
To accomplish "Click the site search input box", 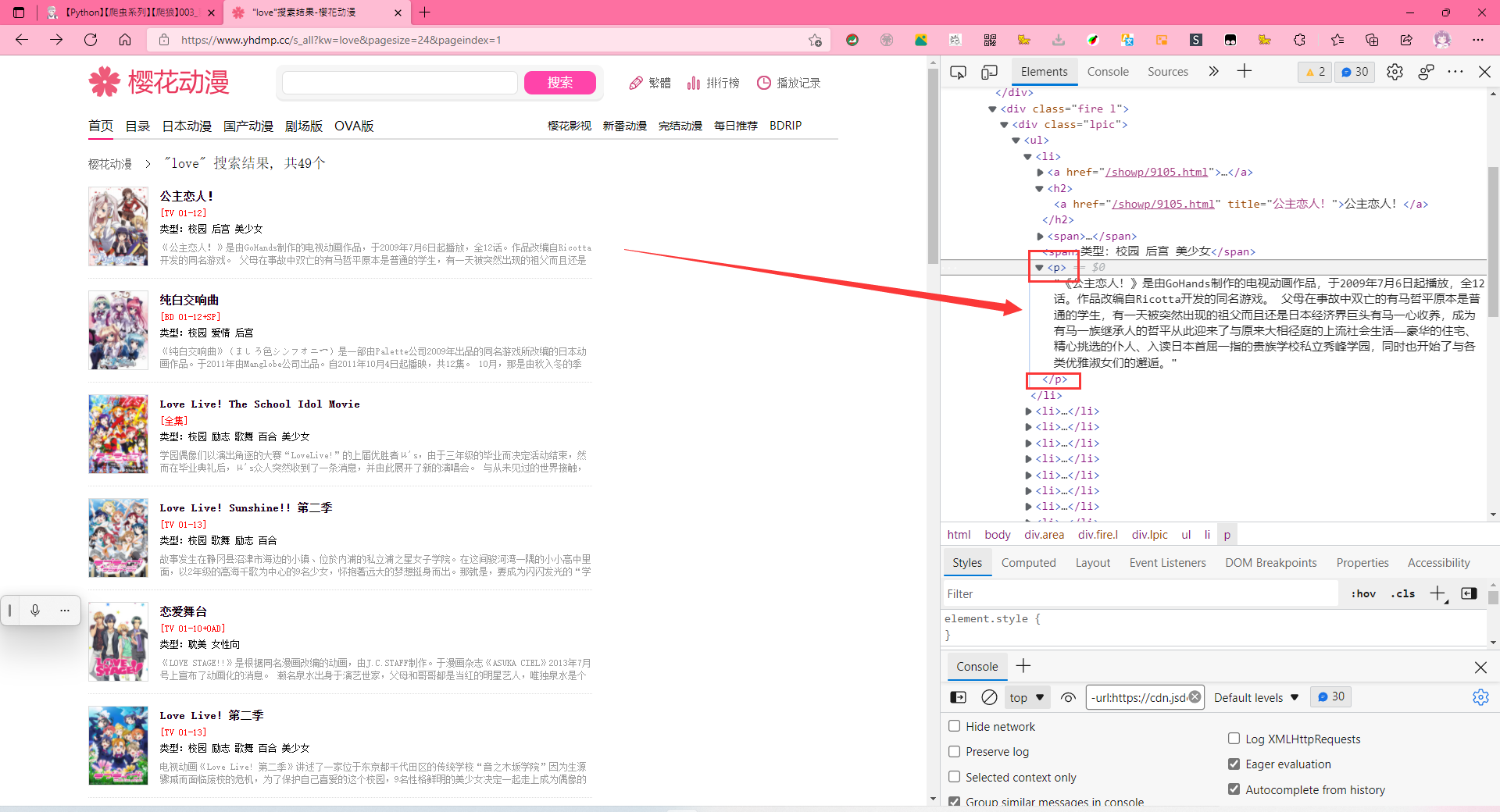I will [x=399, y=83].
